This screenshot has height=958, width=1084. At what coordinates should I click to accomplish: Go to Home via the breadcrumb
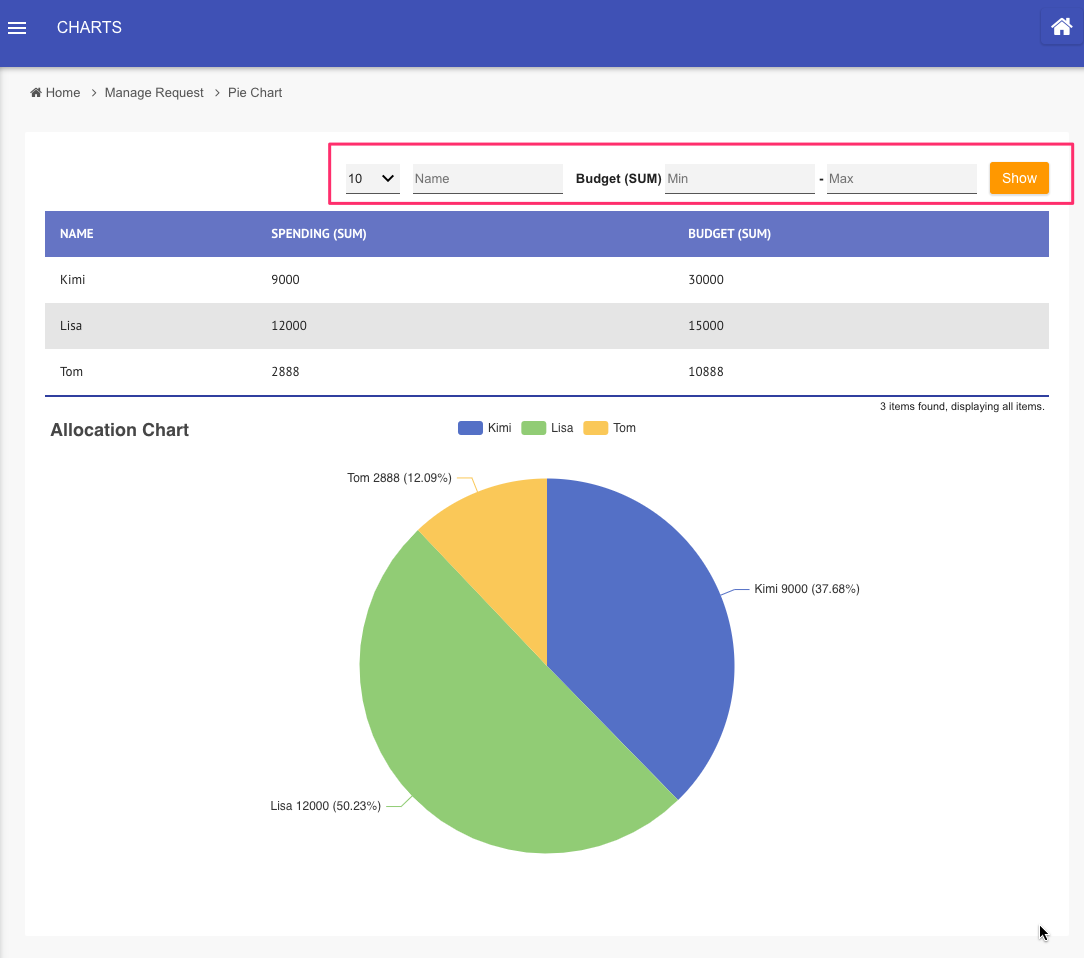pyautogui.click(x=55, y=93)
